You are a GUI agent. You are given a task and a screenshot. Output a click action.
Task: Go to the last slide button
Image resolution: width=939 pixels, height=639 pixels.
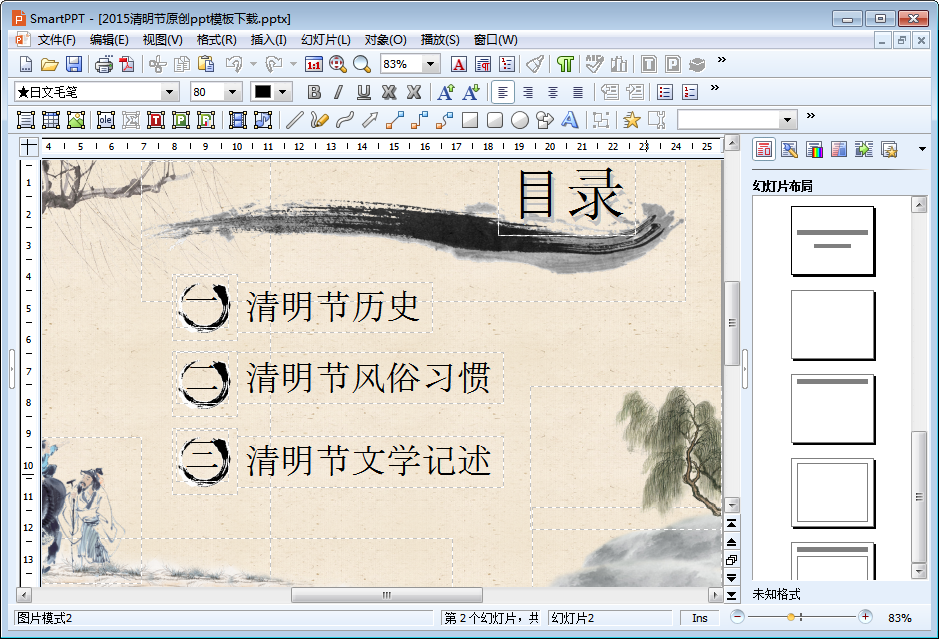[731, 595]
